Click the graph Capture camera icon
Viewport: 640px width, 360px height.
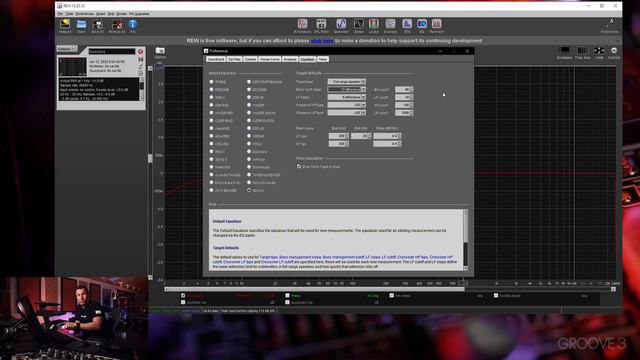tap(160, 51)
